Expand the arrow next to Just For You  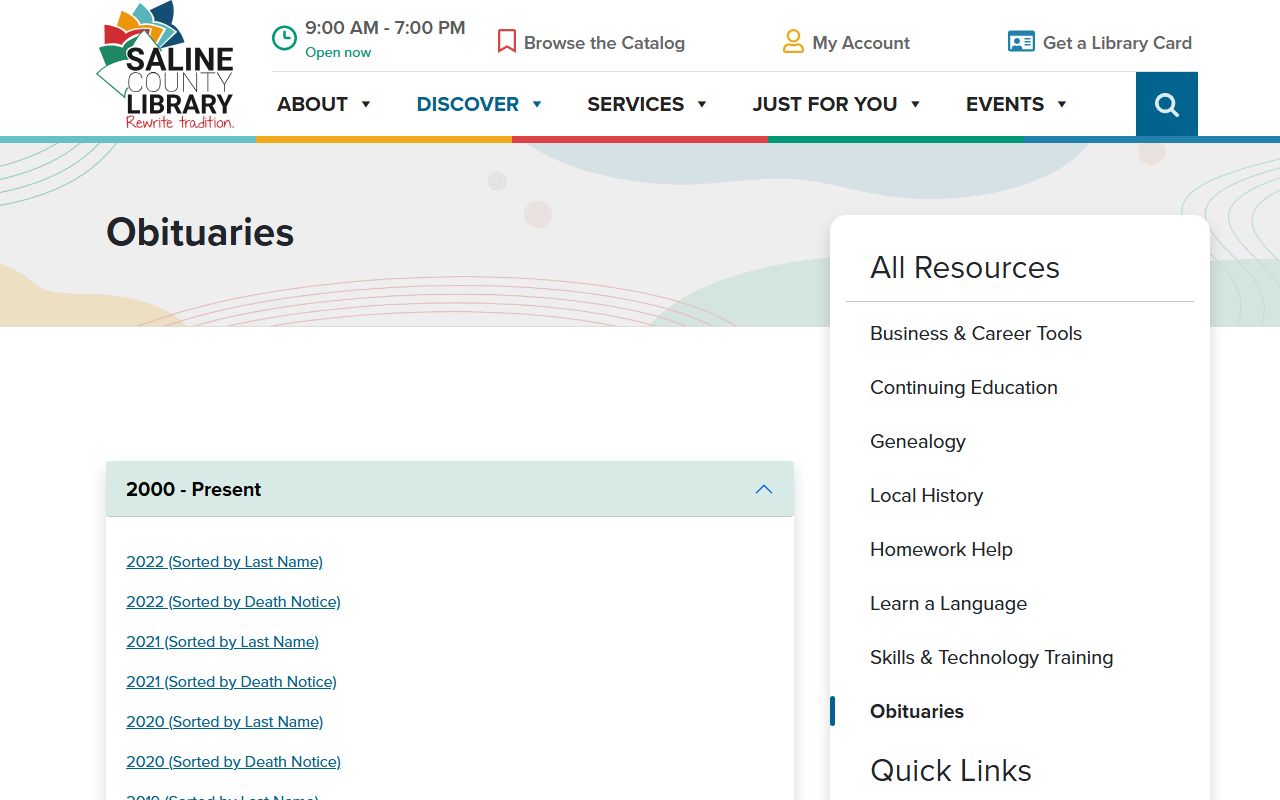[x=915, y=104]
